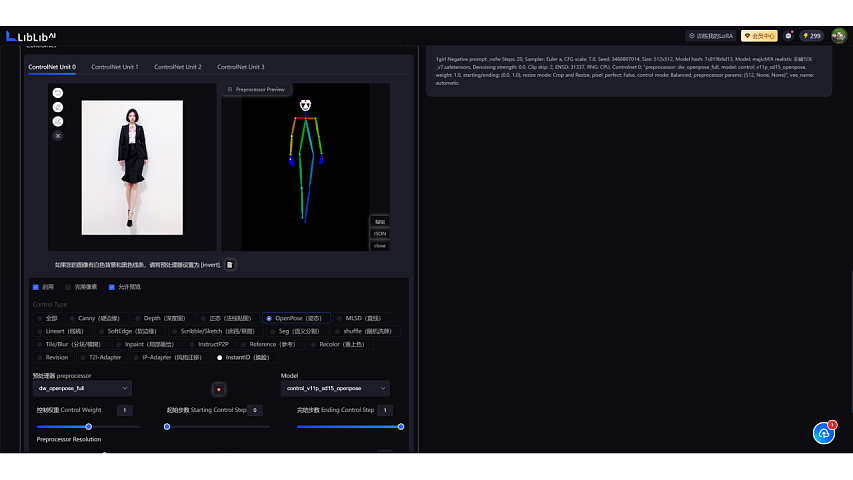Switch to ControlNet Unit 1 tab
The height and width of the screenshot is (480, 853).
[x=115, y=67]
